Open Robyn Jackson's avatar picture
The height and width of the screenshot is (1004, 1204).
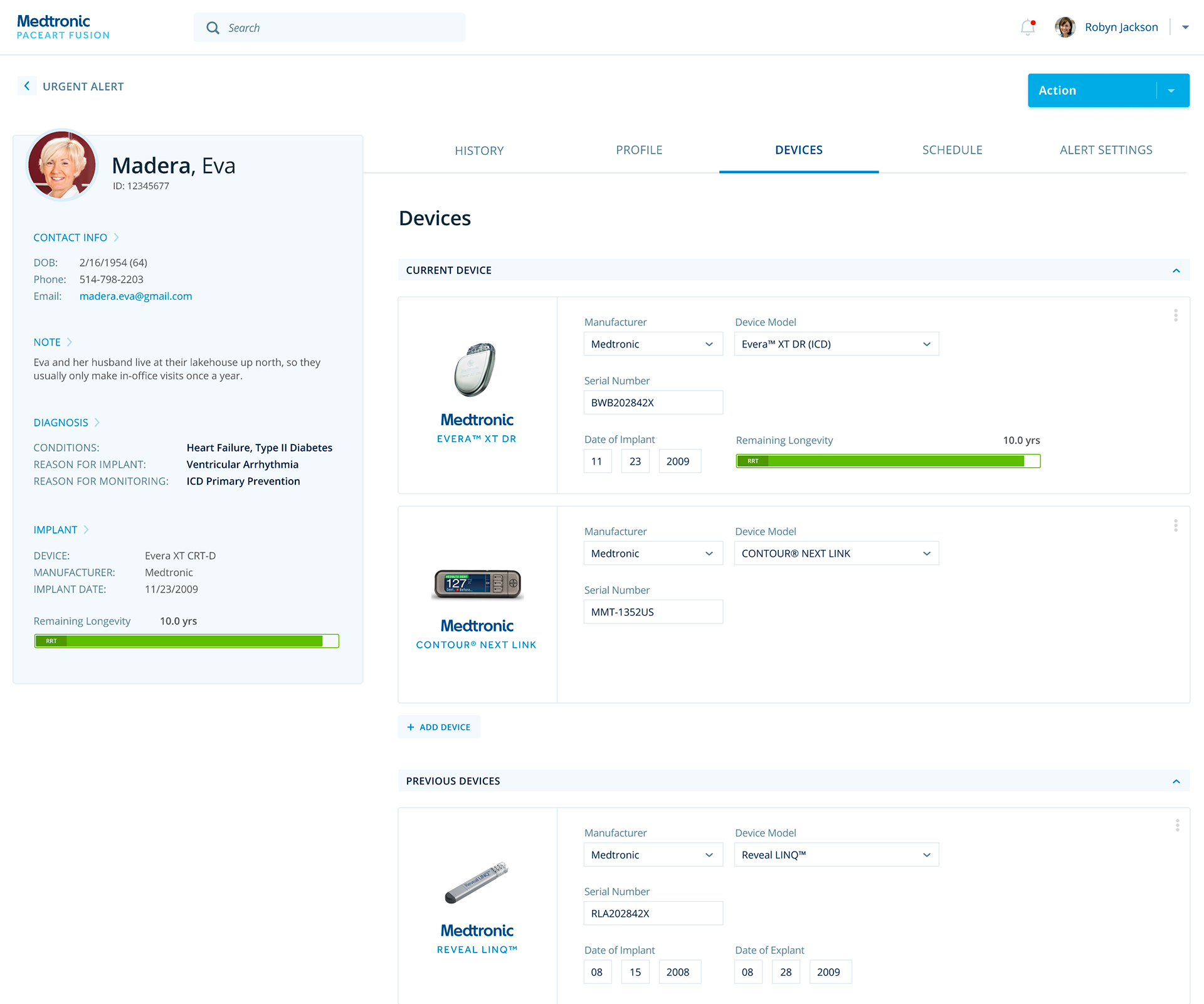coord(1065,28)
